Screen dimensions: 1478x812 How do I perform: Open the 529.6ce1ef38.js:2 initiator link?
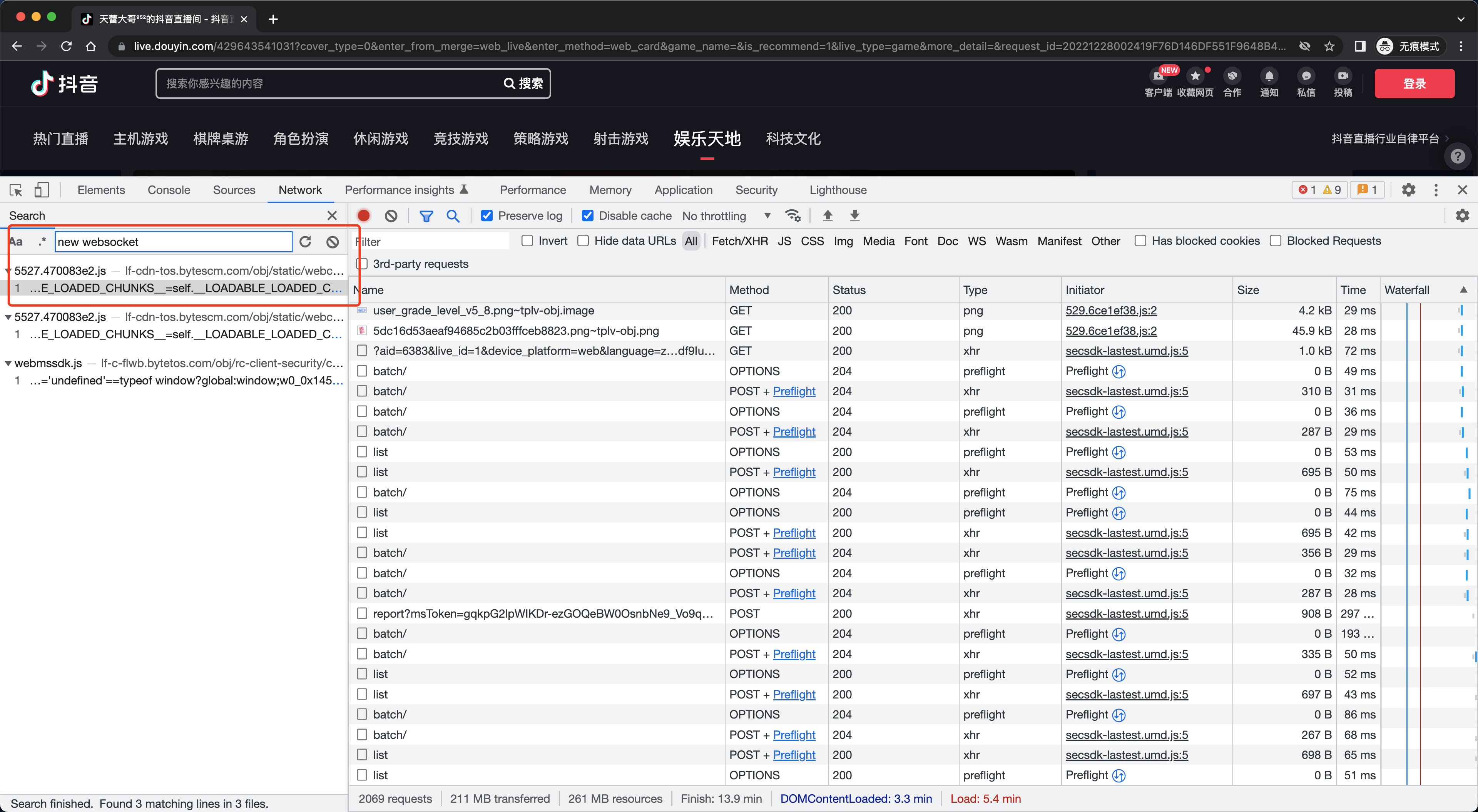[x=1111, y=311]
